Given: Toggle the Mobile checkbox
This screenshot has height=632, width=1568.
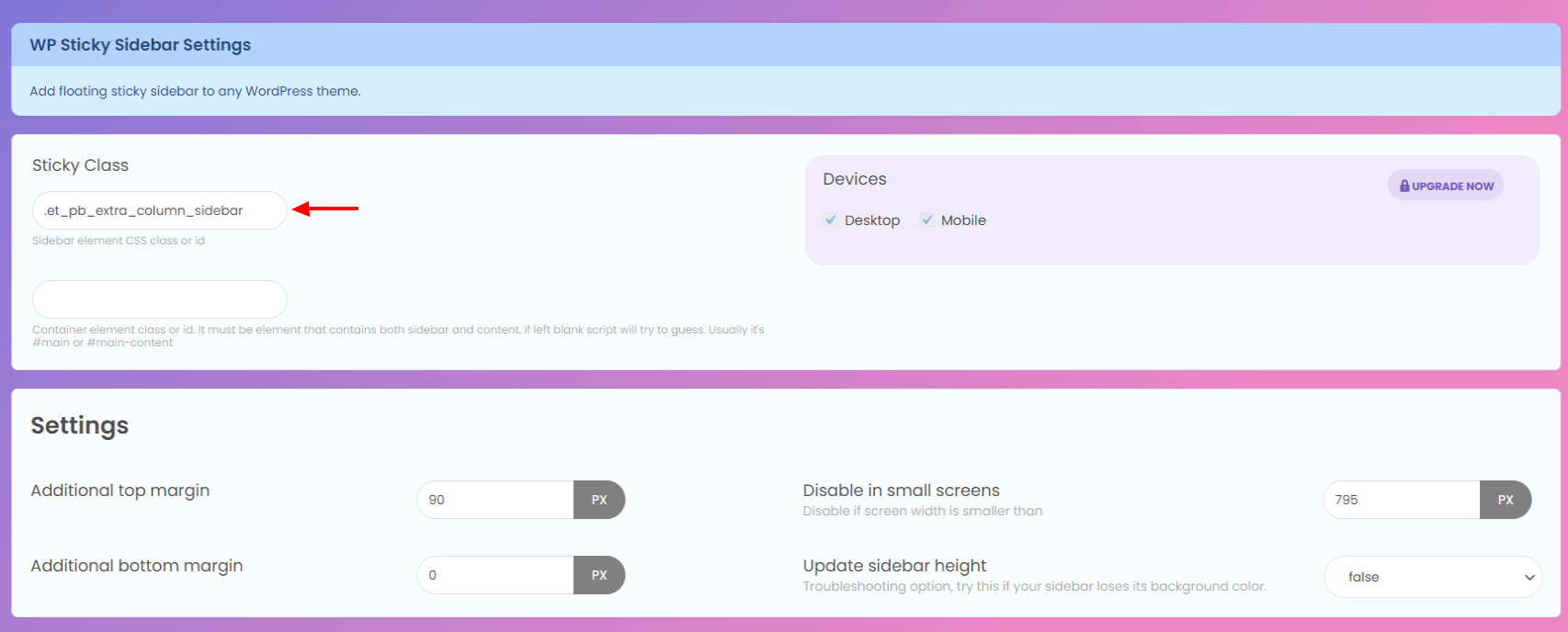Looking at the screenshot, I should coord(927,220).
